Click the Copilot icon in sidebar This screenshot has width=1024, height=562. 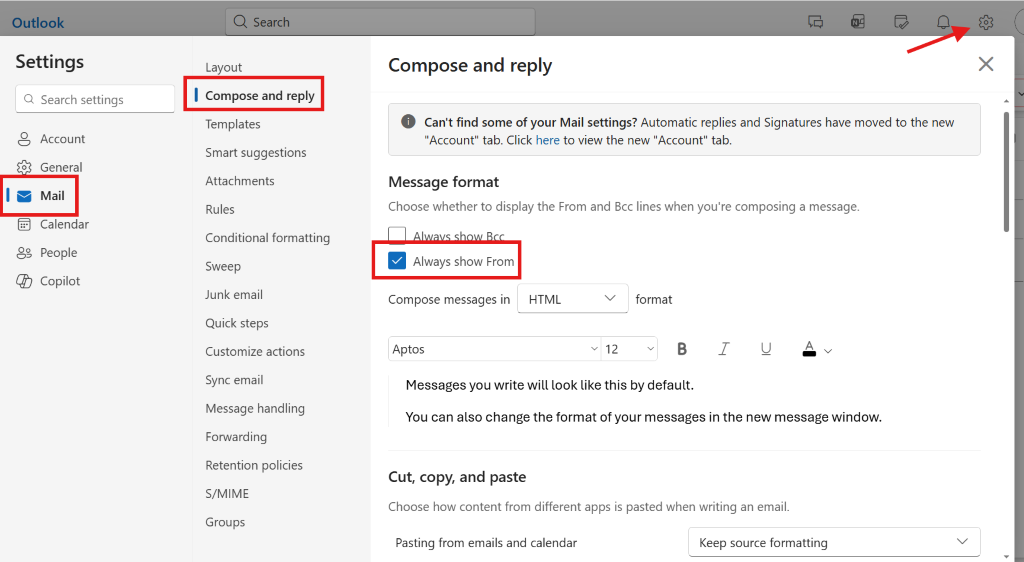click(24, 281)
